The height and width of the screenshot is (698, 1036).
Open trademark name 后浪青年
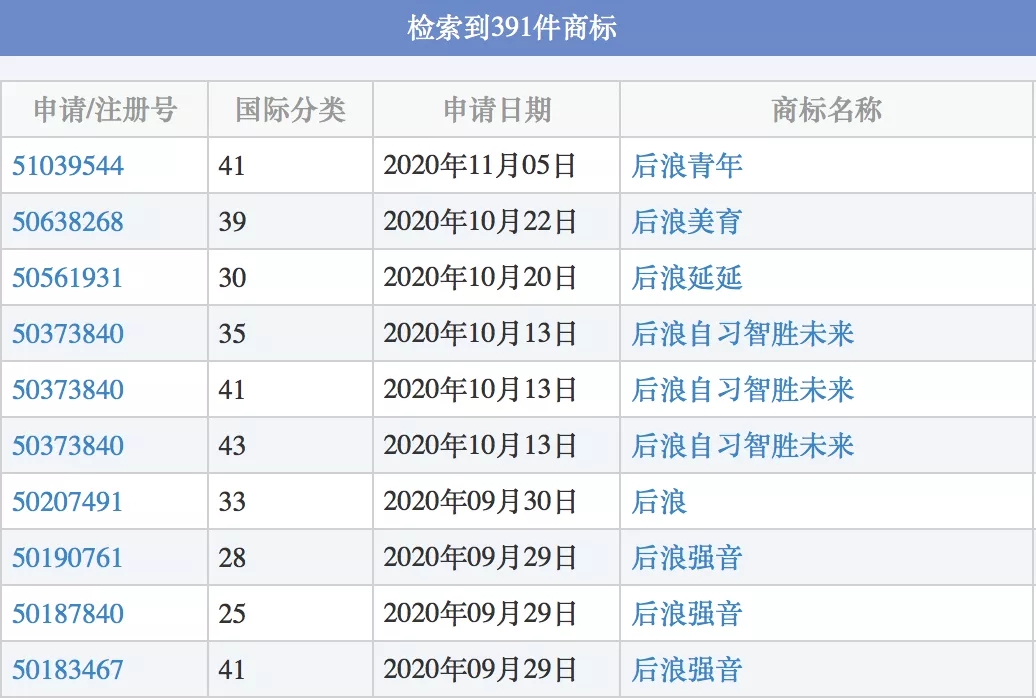point(686,166)
